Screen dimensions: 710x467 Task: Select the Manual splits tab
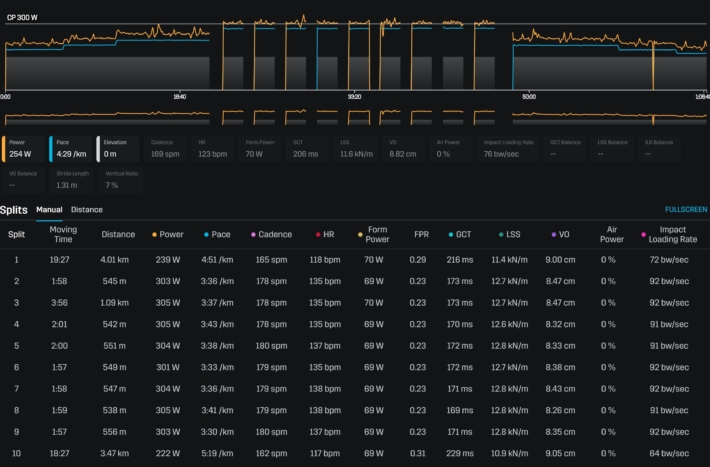click(x=49, y=210)
